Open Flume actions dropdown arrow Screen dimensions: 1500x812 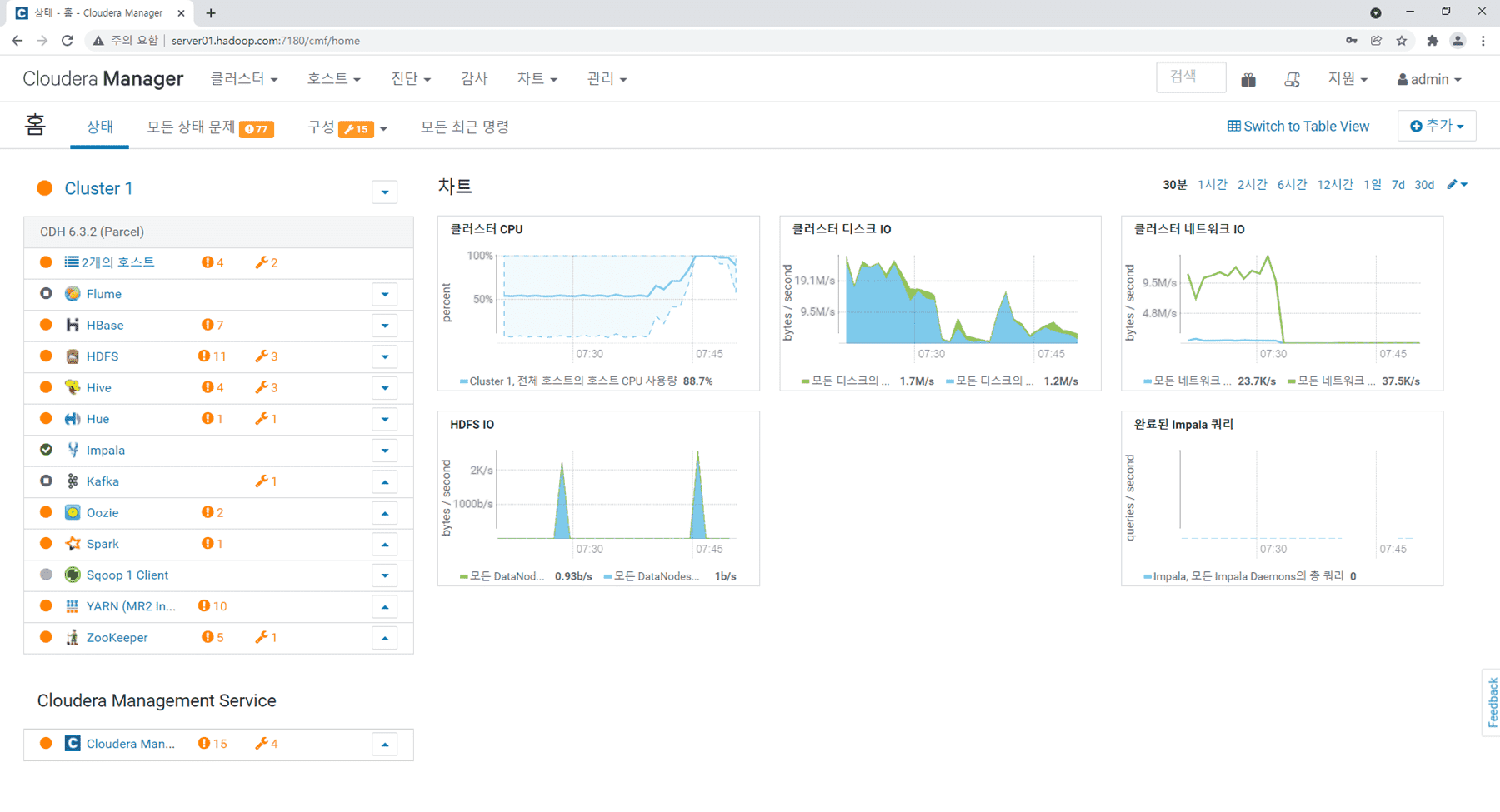tap(385, 294)
